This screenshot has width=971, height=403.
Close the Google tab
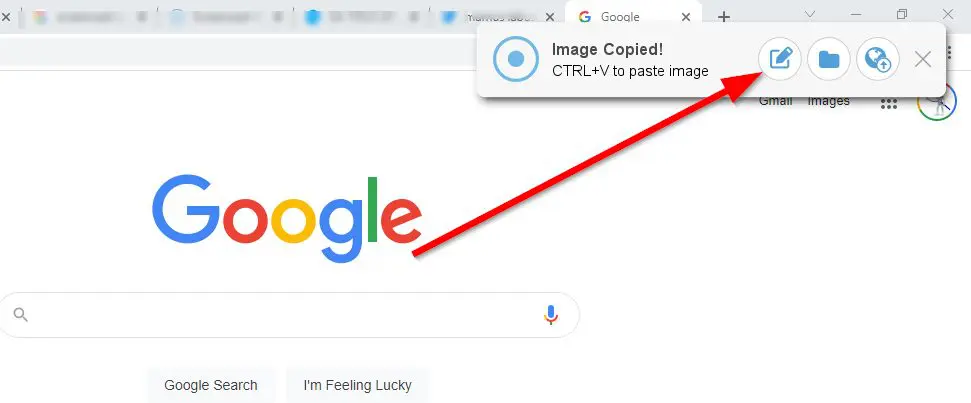point(686,17)
